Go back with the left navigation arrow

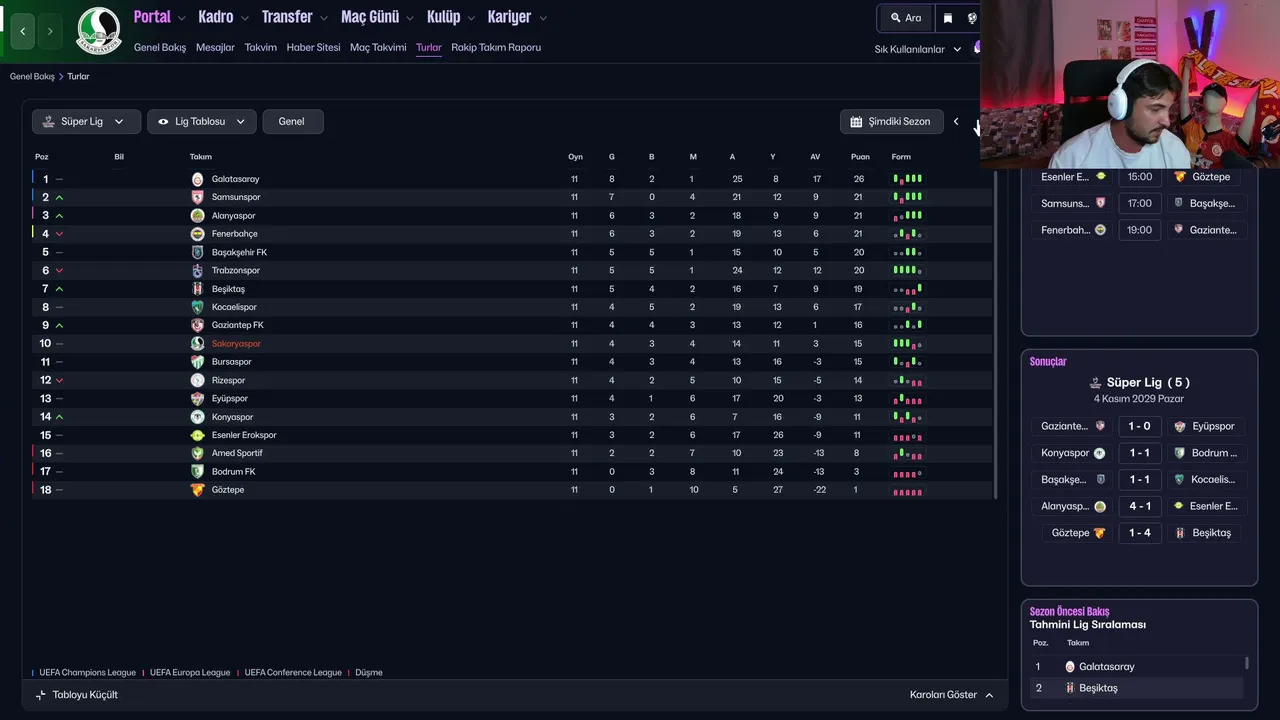point(22,32)
